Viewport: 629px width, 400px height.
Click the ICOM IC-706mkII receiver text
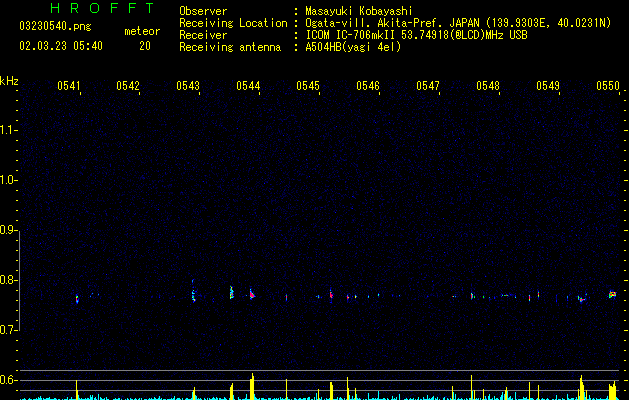(416, 35)
